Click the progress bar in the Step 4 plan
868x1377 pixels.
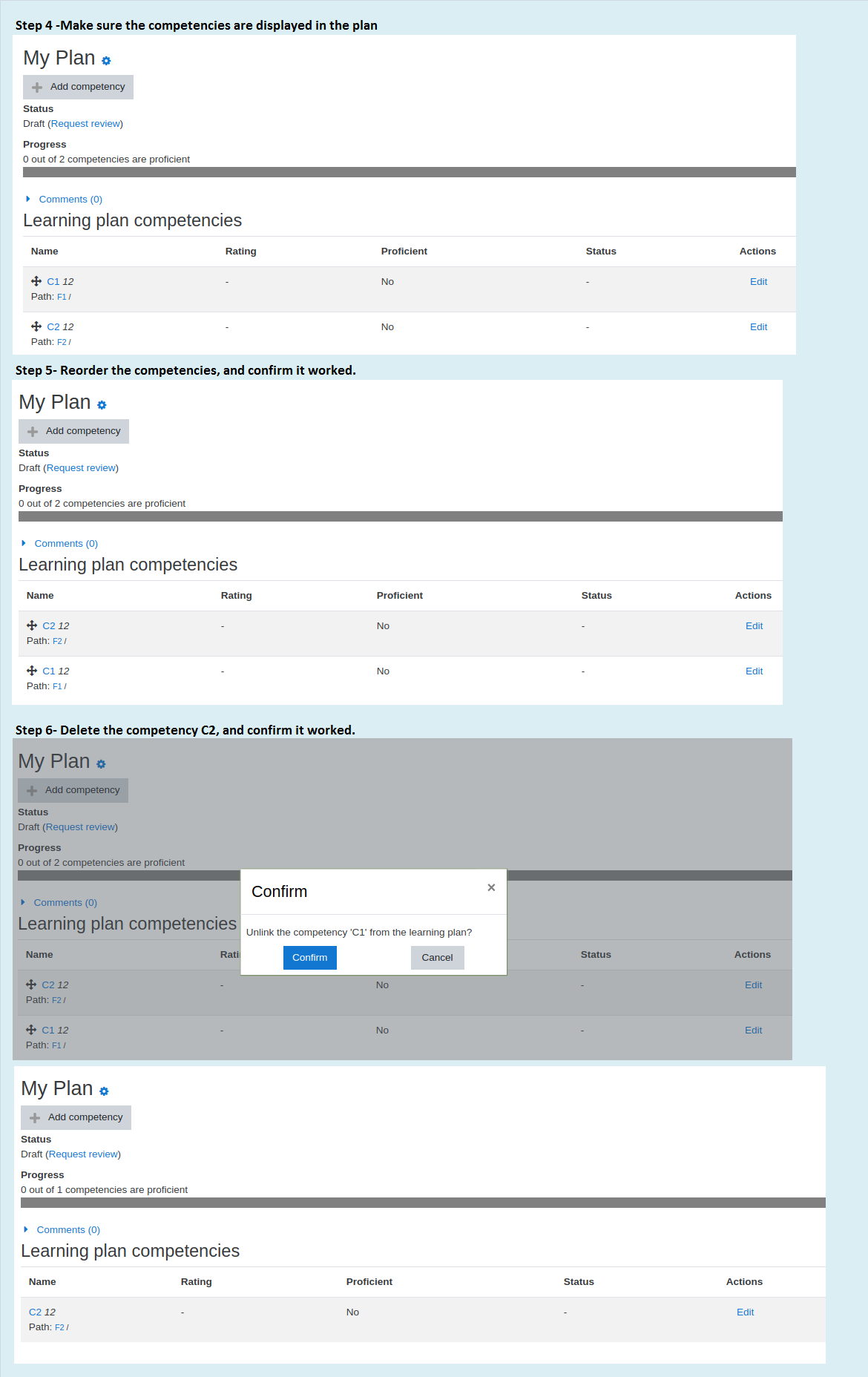(x=410, y=172)
